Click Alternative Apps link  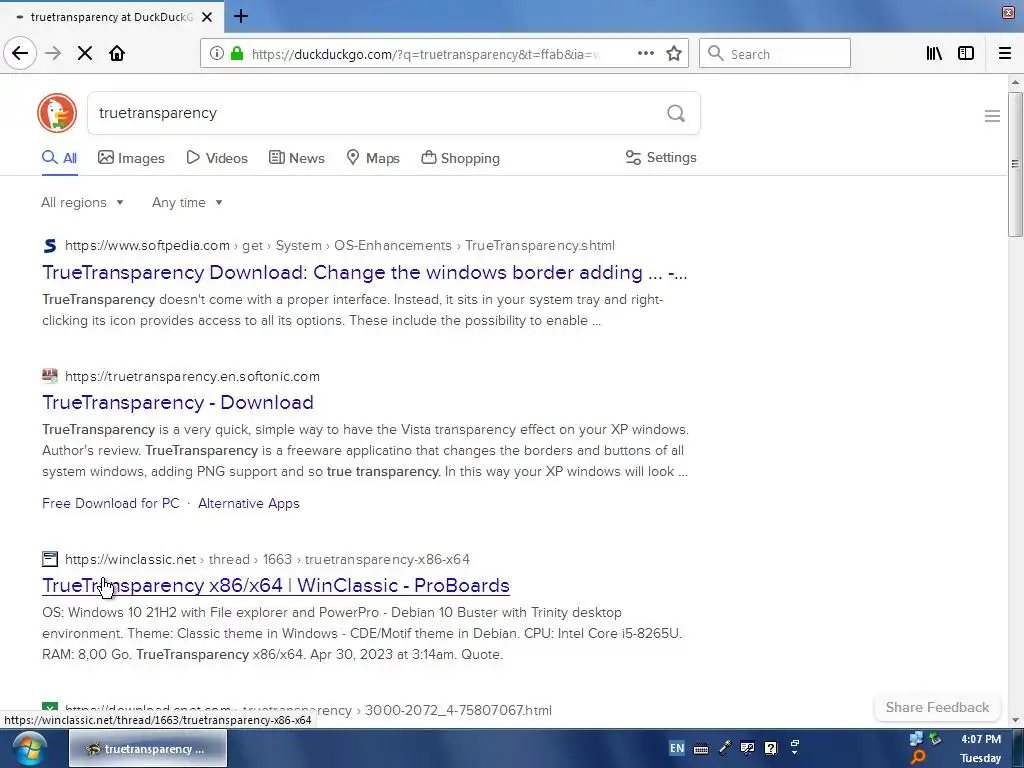tap(249, 504)
